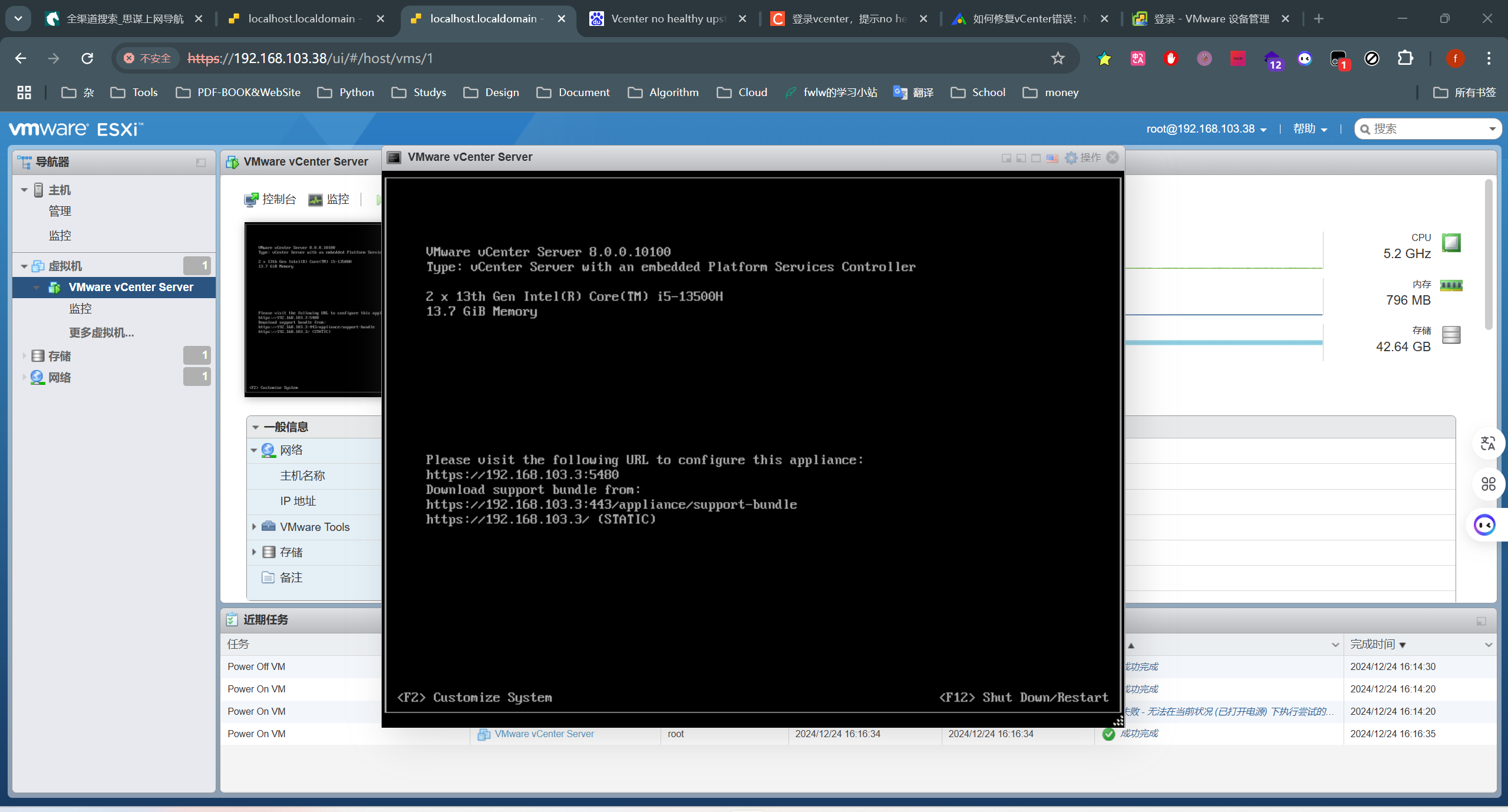Collapse the 网络 row in general info
Viewport: 1508px width, 812px height.
click(254, 450)
